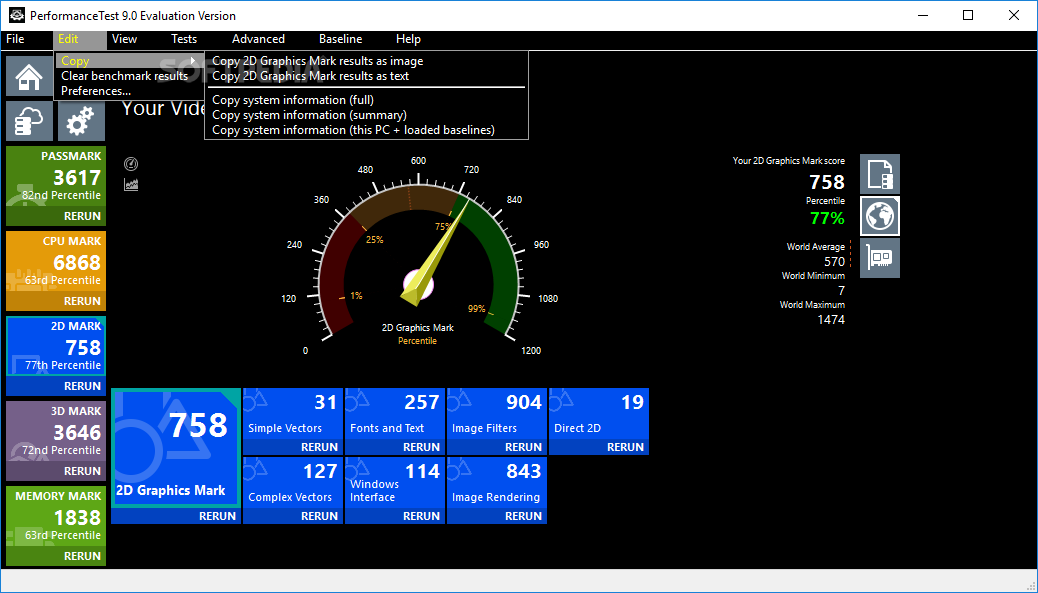Screen dimensions: 1038x593
Task: Open the File menu
Action: [x=15, y=39]
